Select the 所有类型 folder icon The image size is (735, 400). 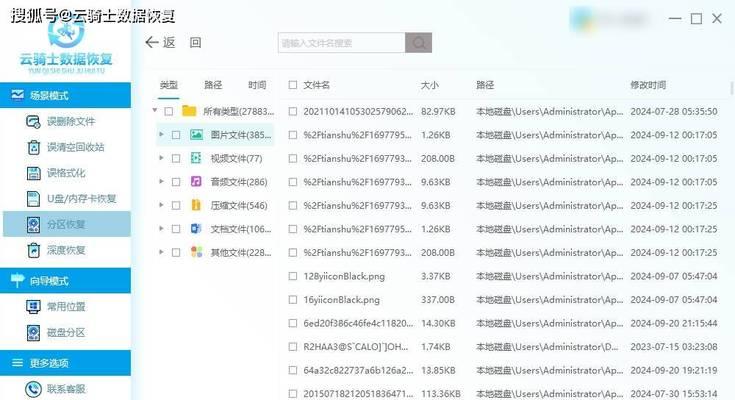click(x=189, y=111)
